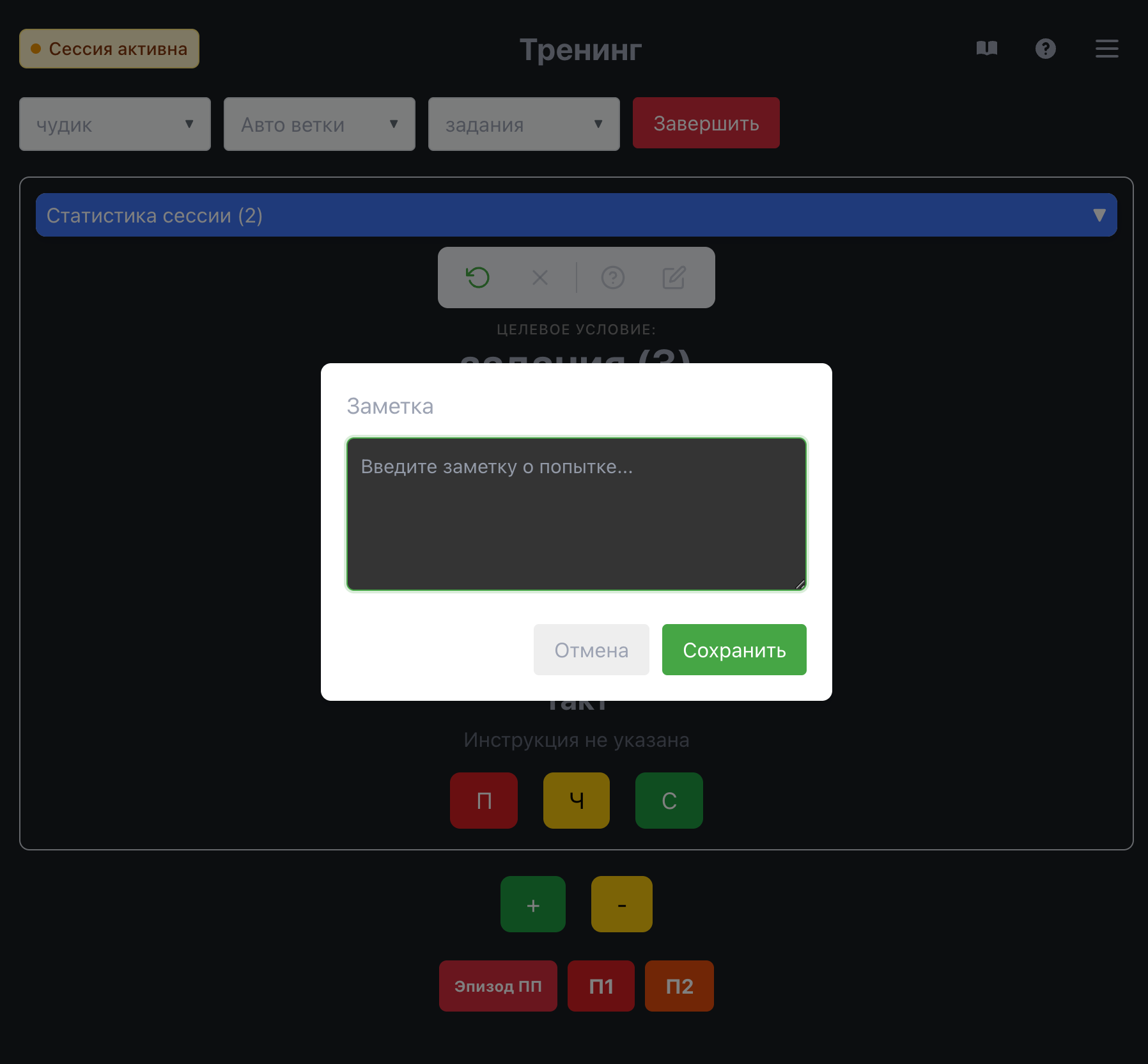Click the red Завершить button

click(706, 123)
